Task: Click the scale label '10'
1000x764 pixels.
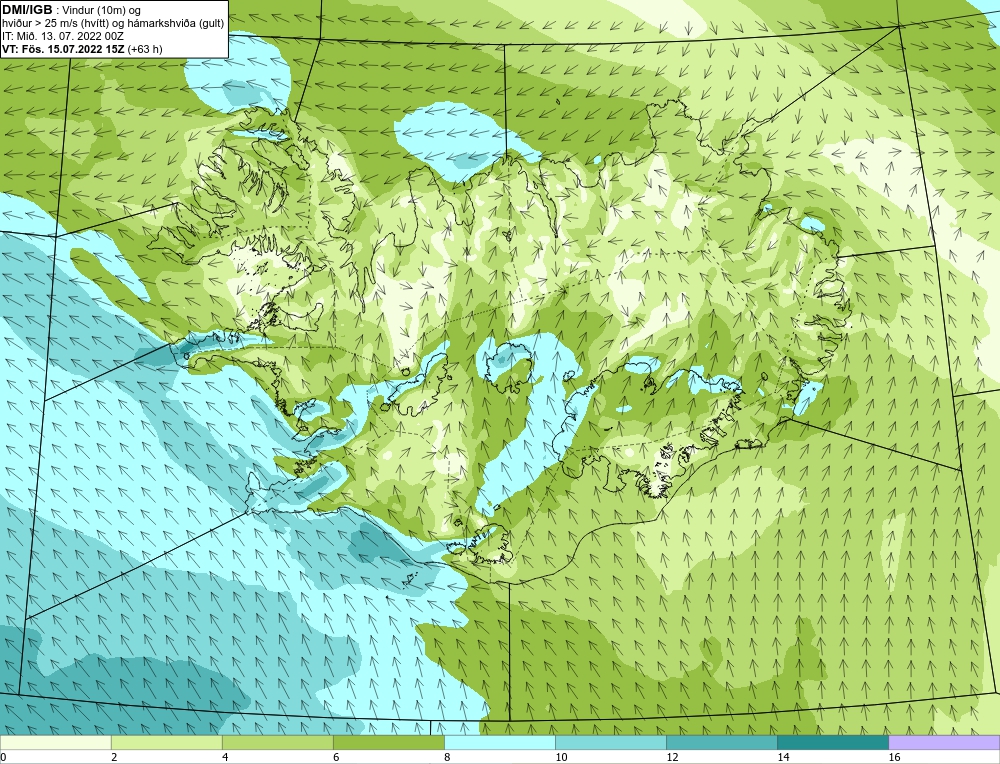Action: [x=561, y=757]
